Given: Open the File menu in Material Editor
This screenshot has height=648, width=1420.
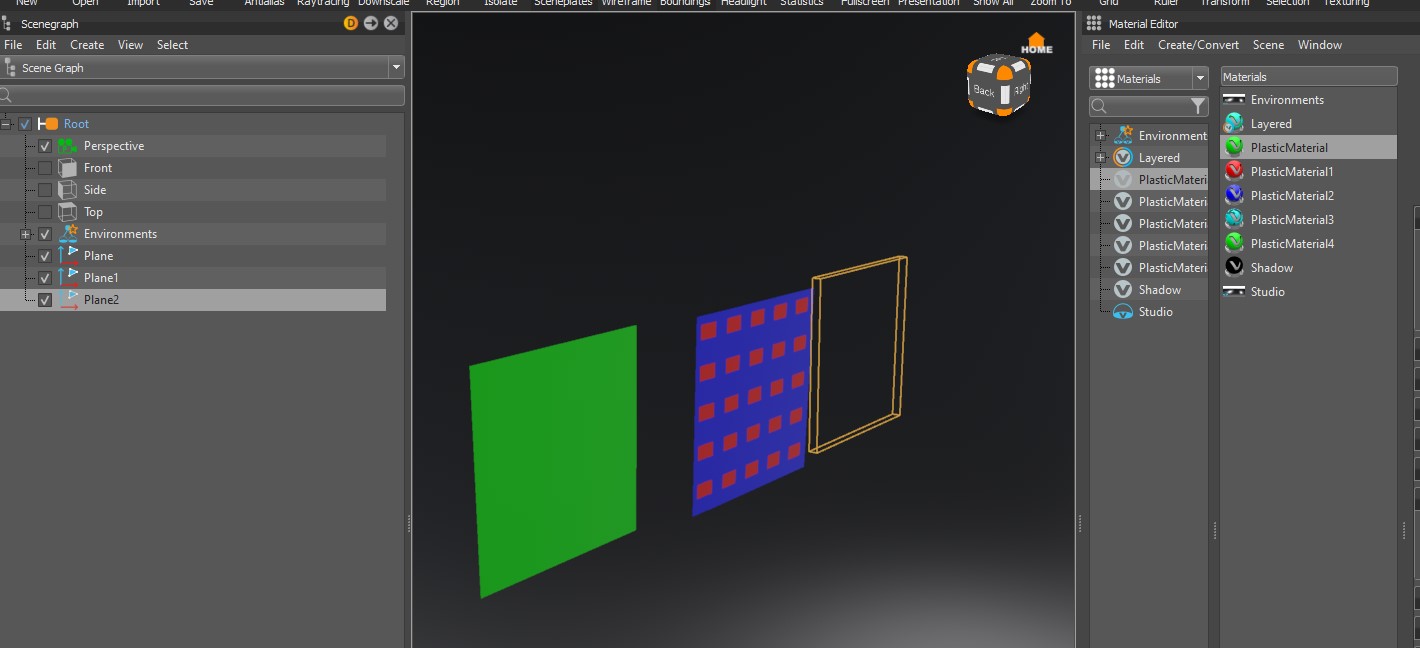Looking at the screenshot, I should [1100, 44].
